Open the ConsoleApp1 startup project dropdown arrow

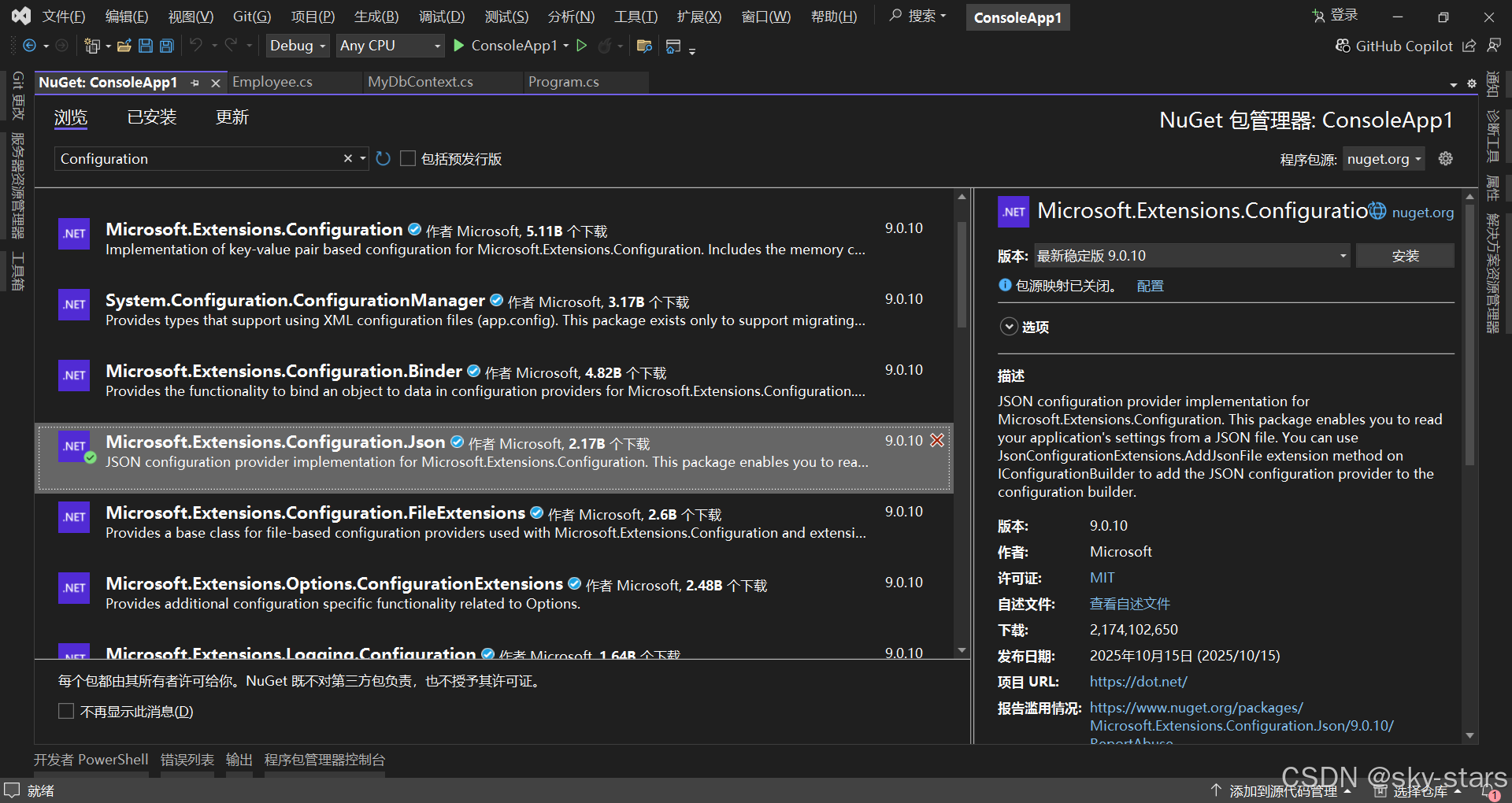click(x=566, y=46)
